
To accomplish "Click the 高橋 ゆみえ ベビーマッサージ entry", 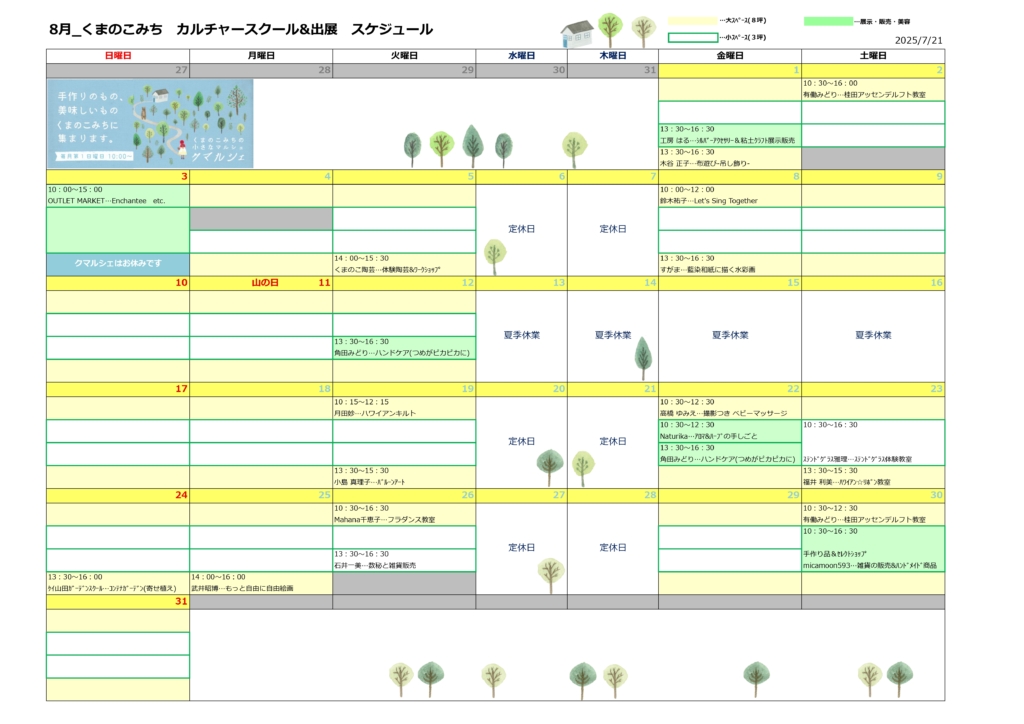I will click(724, 413).
